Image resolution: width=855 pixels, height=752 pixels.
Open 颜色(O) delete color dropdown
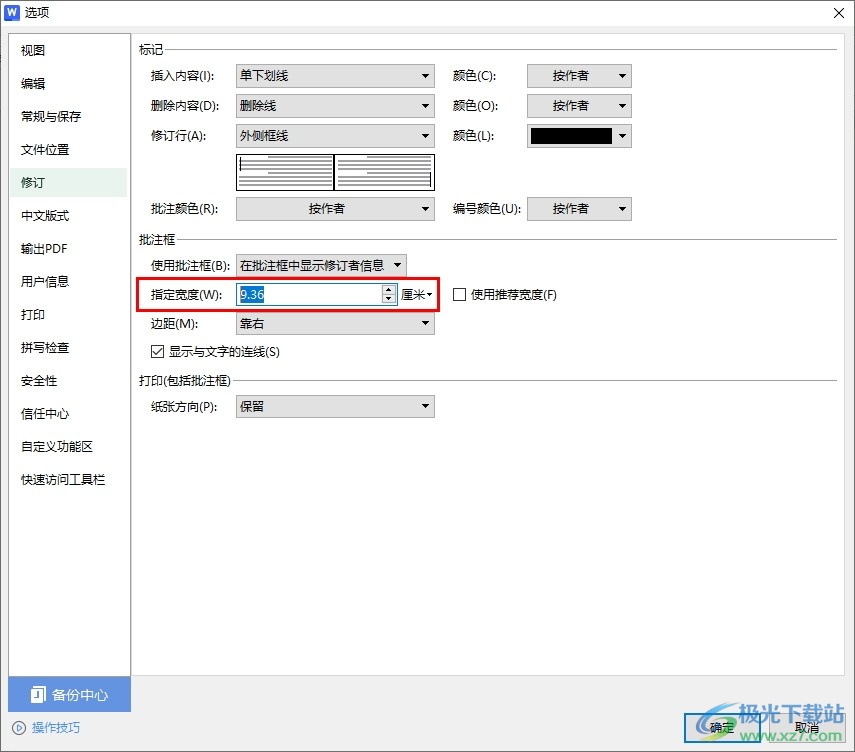579,106
